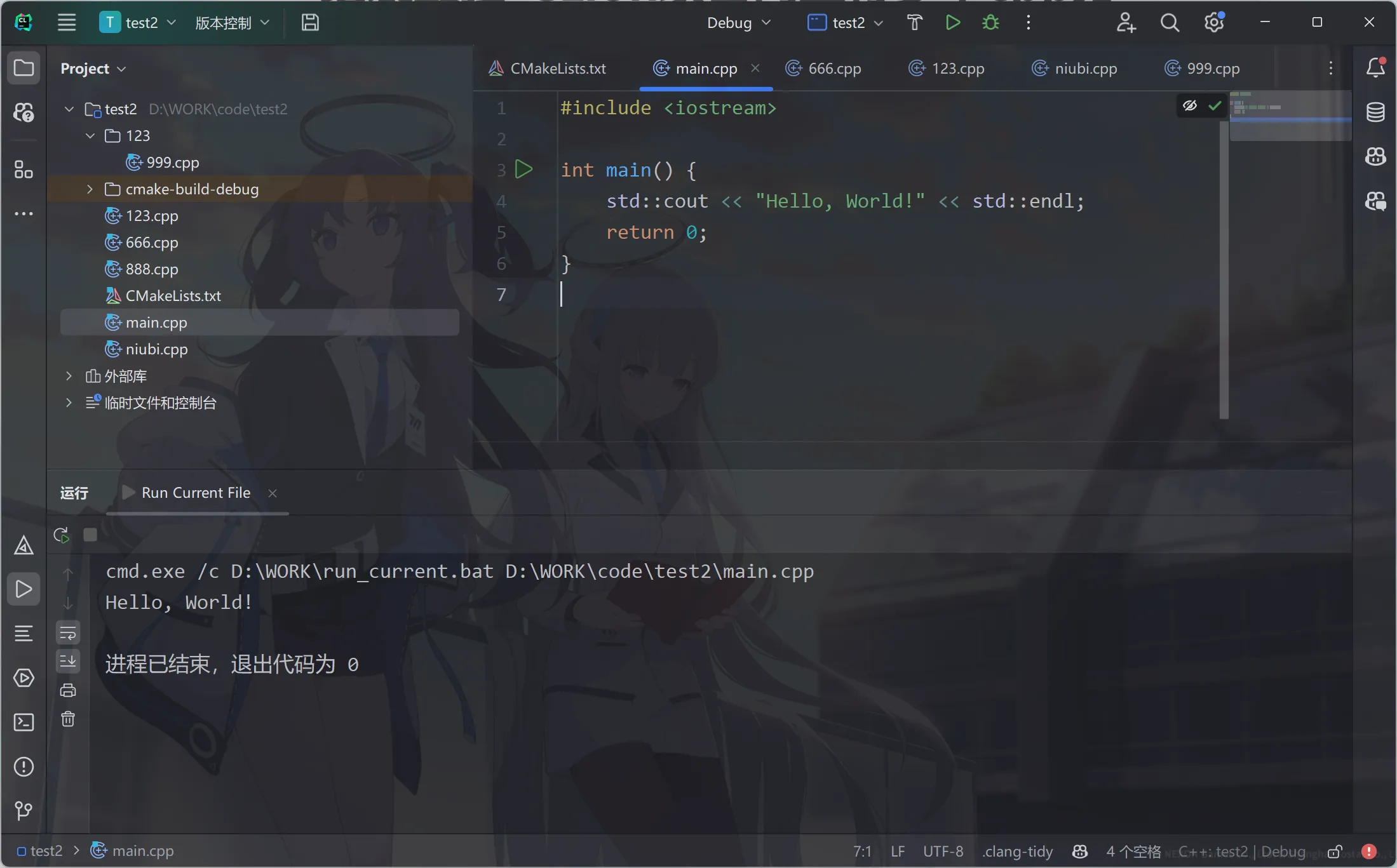Click the Build hammer icon
This screenshot has width=1397, height=868.
(x=914, y=23)
